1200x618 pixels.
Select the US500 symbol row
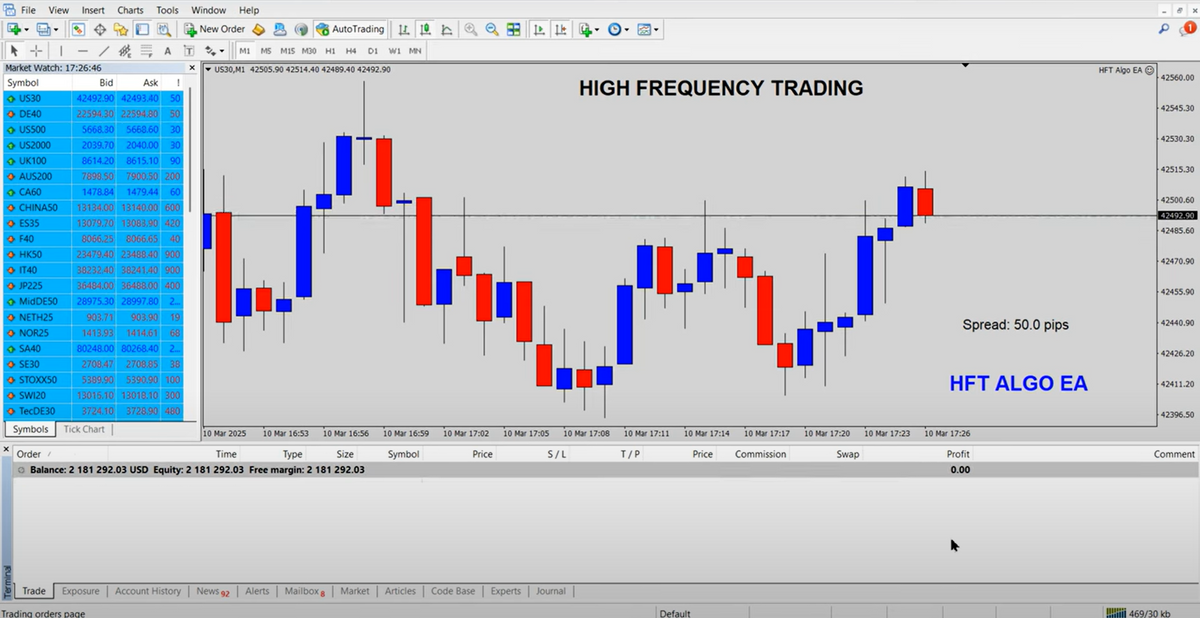coord(30,130)
